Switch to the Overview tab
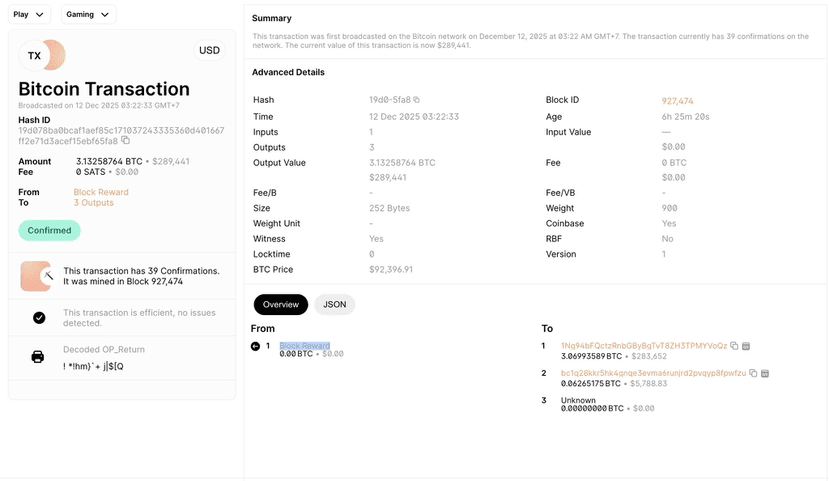 (x=281, y=304)
